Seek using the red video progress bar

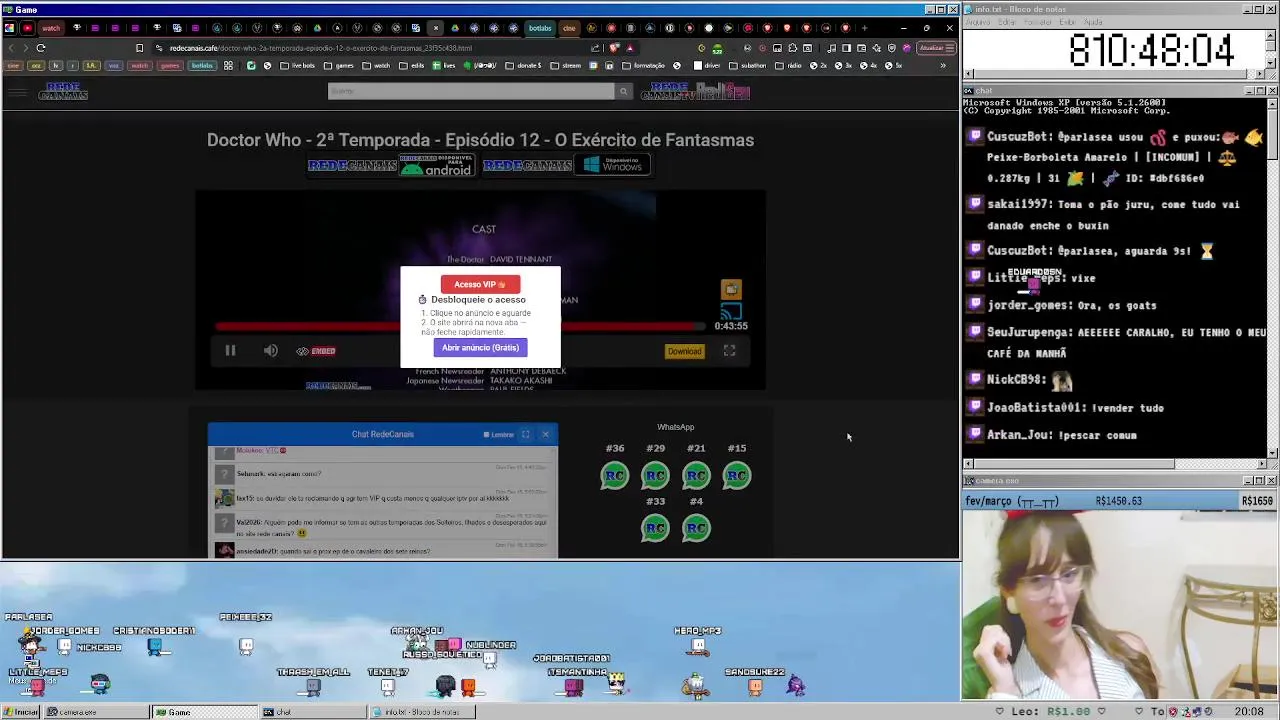pos(460,326)
